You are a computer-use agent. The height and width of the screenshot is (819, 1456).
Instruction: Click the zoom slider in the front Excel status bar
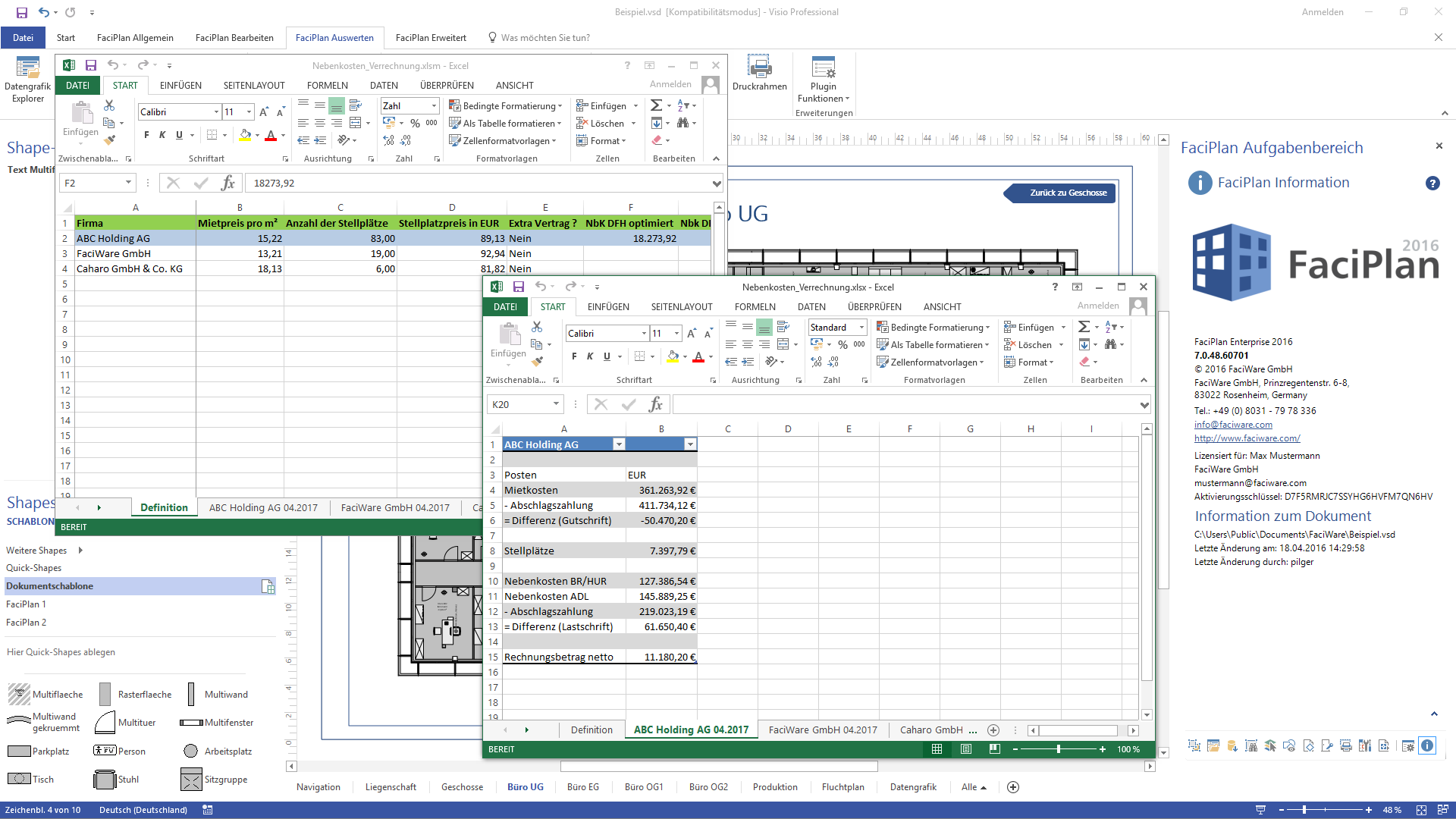click(x=1058, y=749)
